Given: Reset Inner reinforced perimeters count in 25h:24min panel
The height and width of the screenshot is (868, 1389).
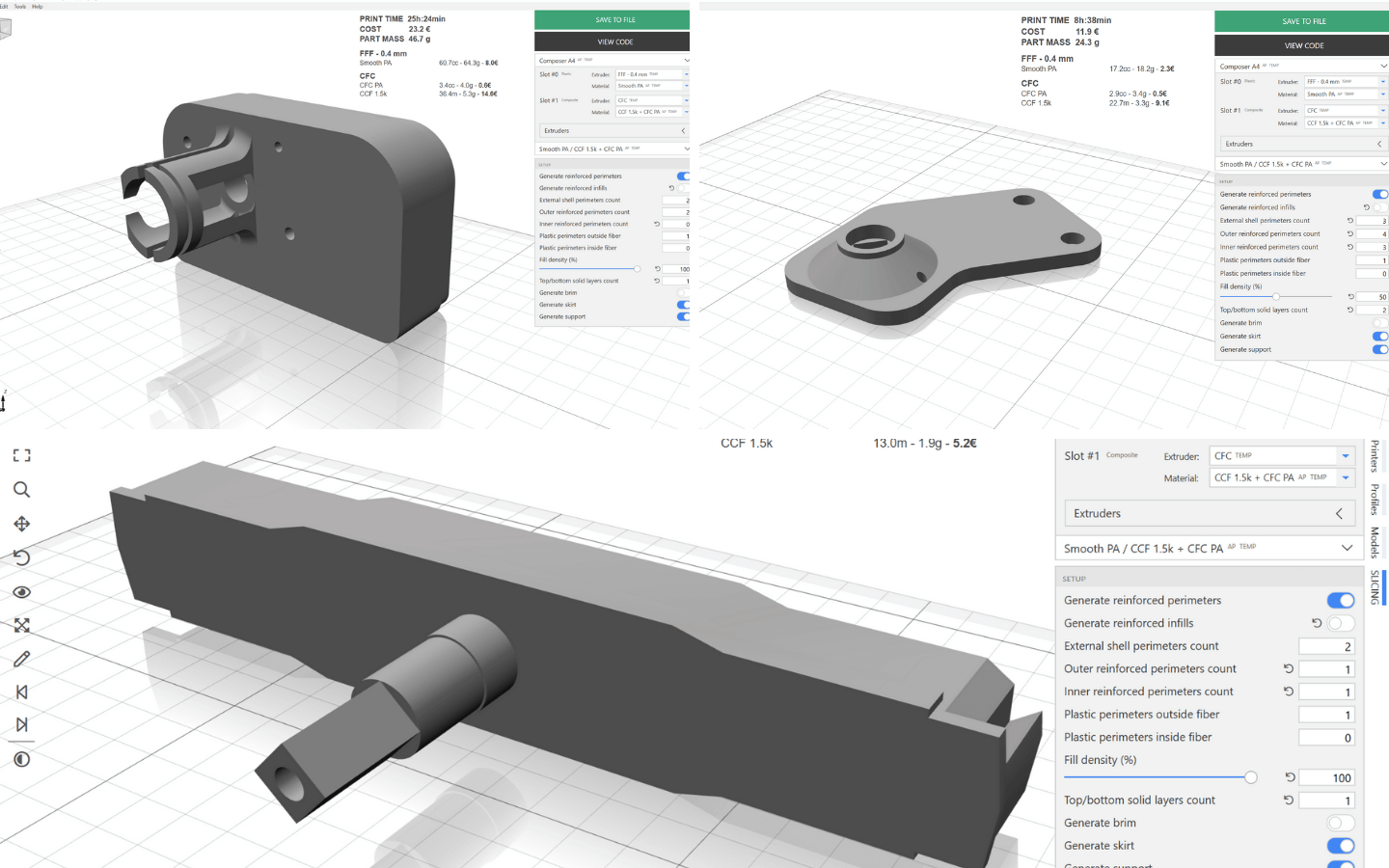Looking at the screenshot, I should [657, 224].
